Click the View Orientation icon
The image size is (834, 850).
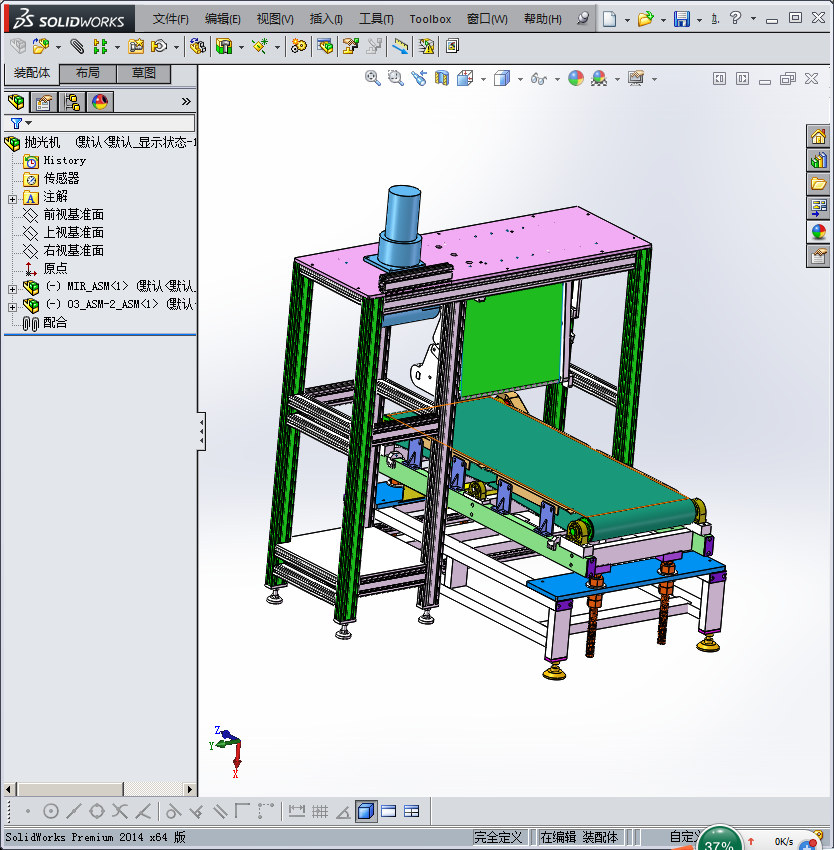coord(465,79)
